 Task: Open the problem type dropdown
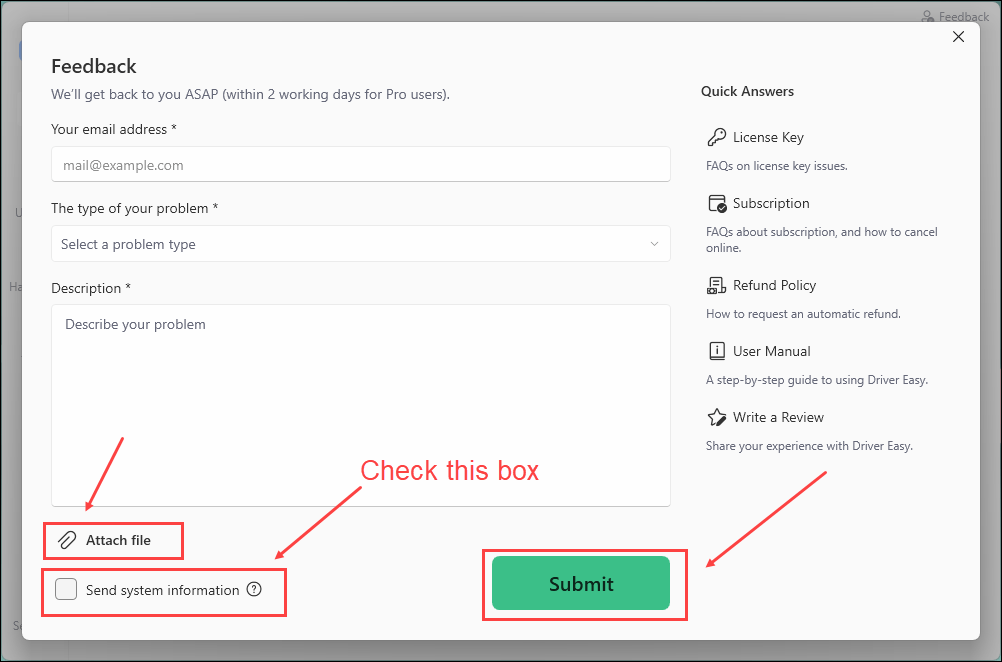point(360,244)
